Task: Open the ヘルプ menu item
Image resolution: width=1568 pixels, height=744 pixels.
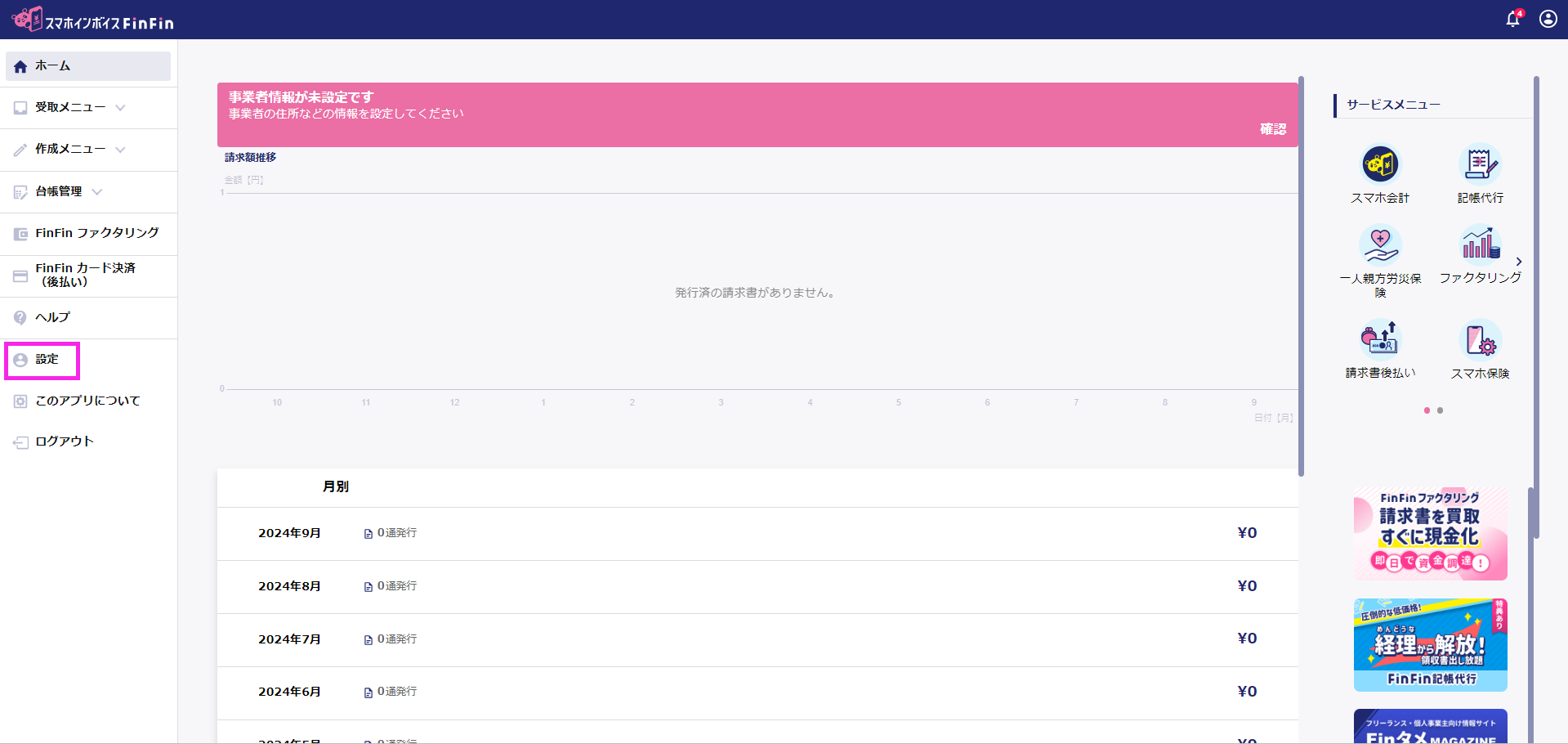Action: (x=88, y=317)
